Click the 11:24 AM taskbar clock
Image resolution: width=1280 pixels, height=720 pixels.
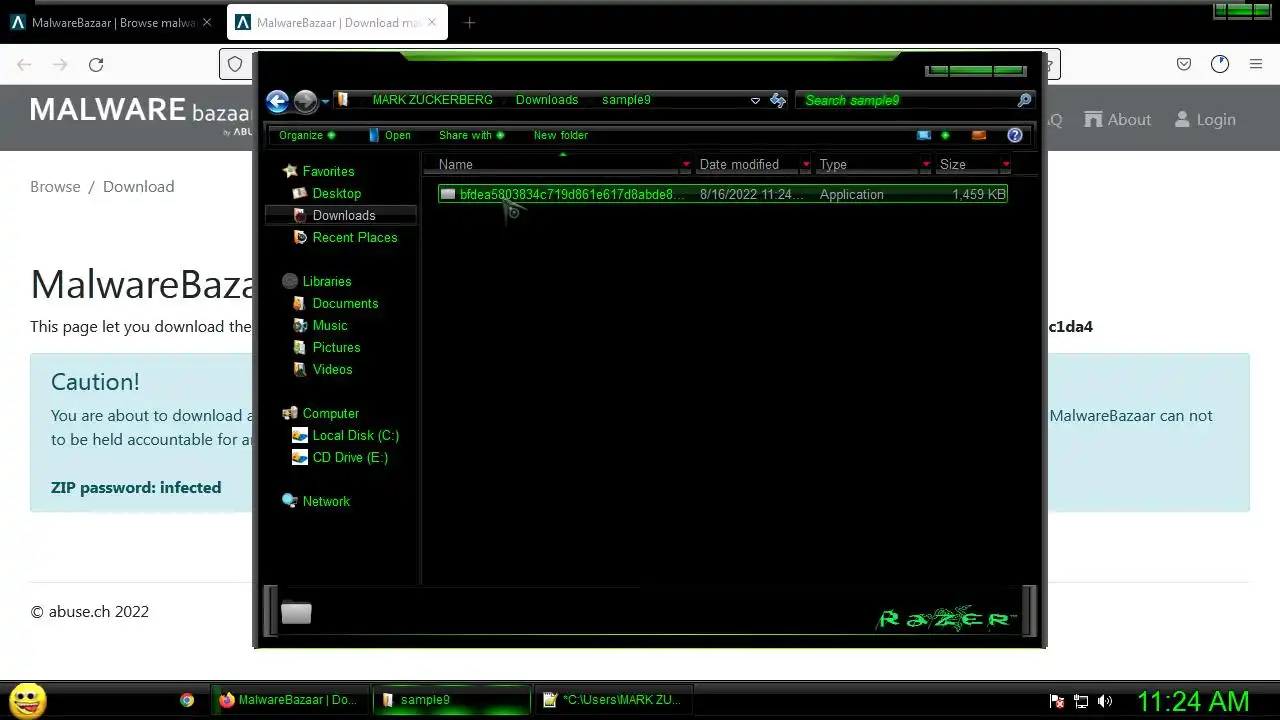pyautogui.click(x=1193, y=701)
